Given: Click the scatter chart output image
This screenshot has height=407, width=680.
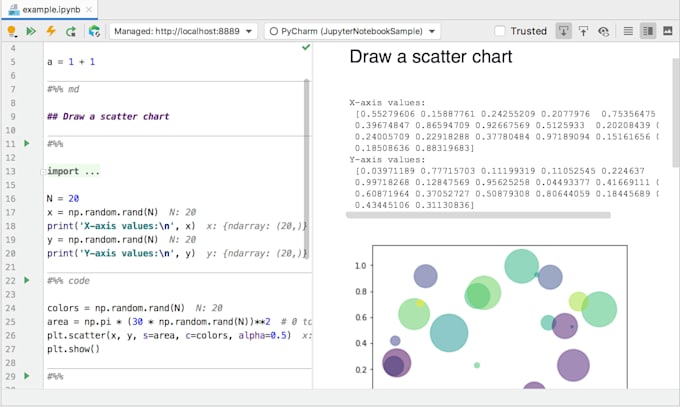Looking at the screenshot, I should pos(491,317).
